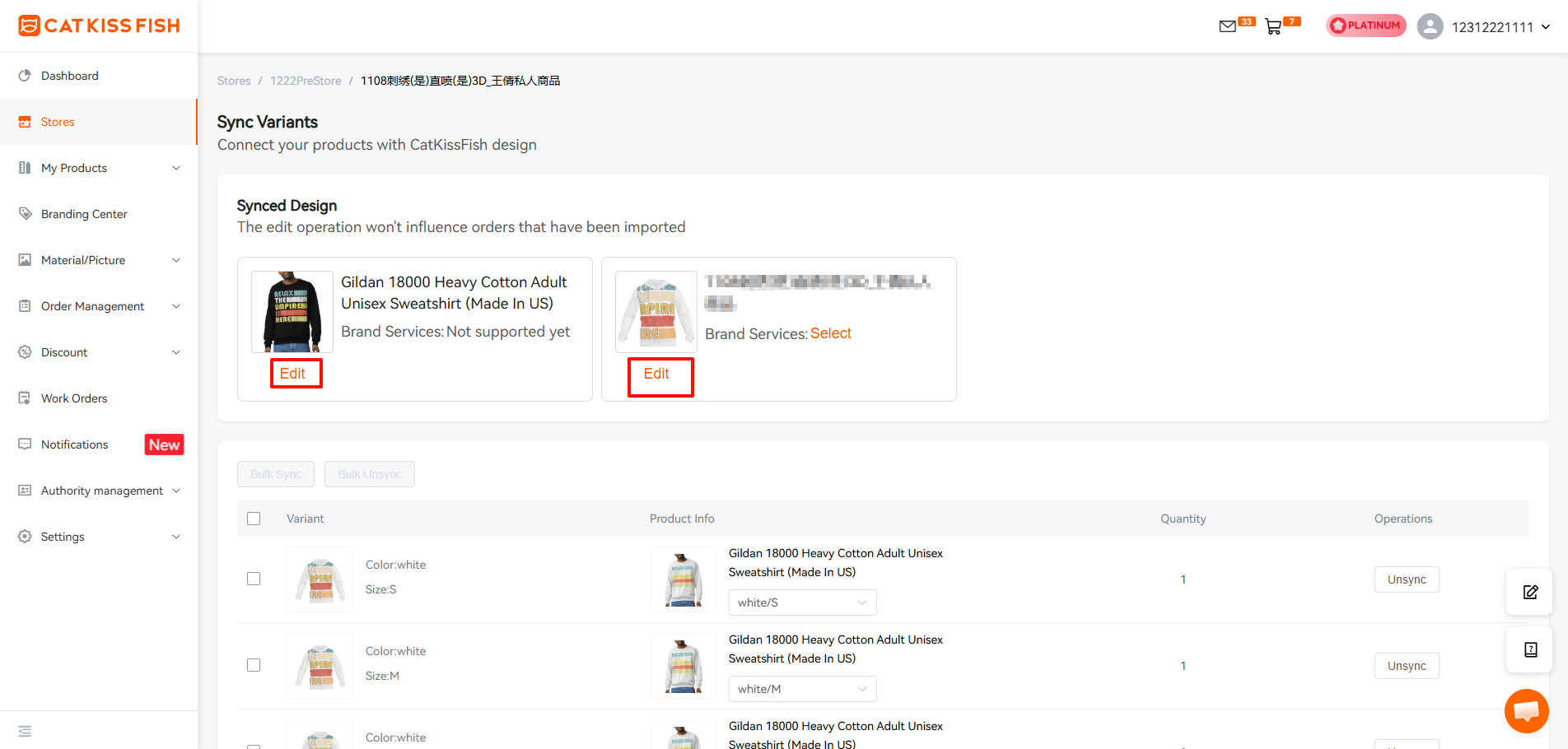Open Notifications menu item
The image size is (1568, 749).
tap(99, 444)
